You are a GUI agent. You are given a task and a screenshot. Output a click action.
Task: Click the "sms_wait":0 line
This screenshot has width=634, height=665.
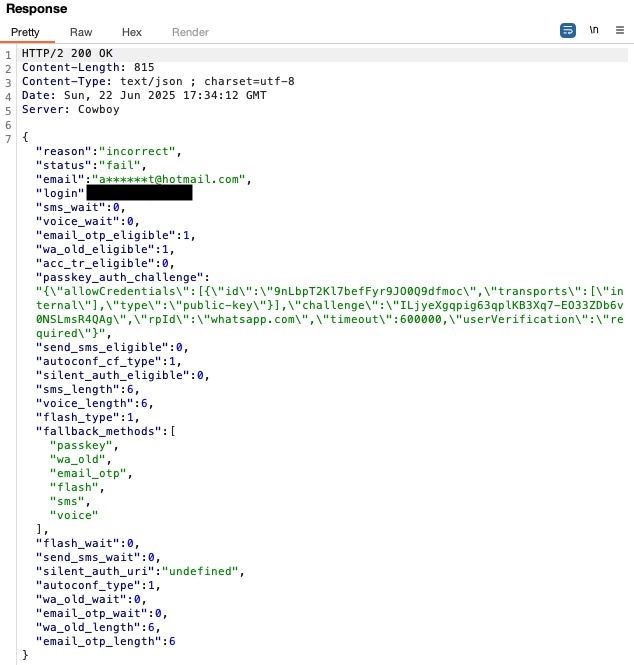tap(81, 207)
